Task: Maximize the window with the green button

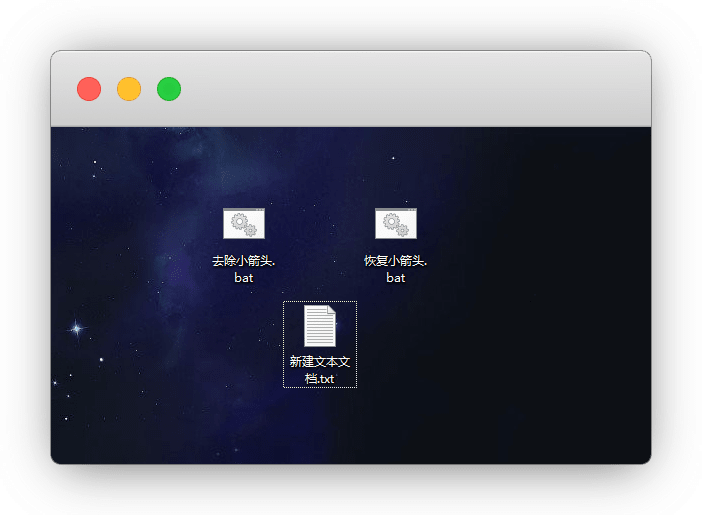Action: click(x=169, y=89)
